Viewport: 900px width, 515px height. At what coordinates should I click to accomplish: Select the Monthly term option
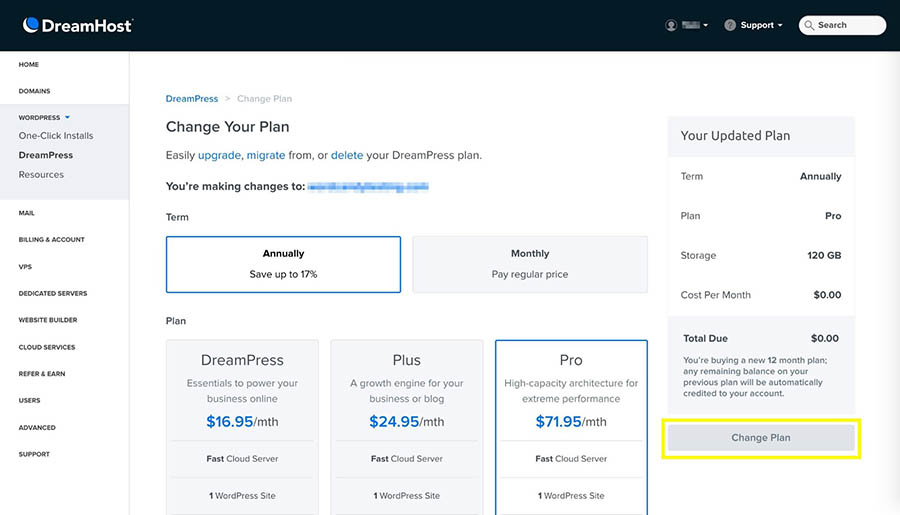530,264
